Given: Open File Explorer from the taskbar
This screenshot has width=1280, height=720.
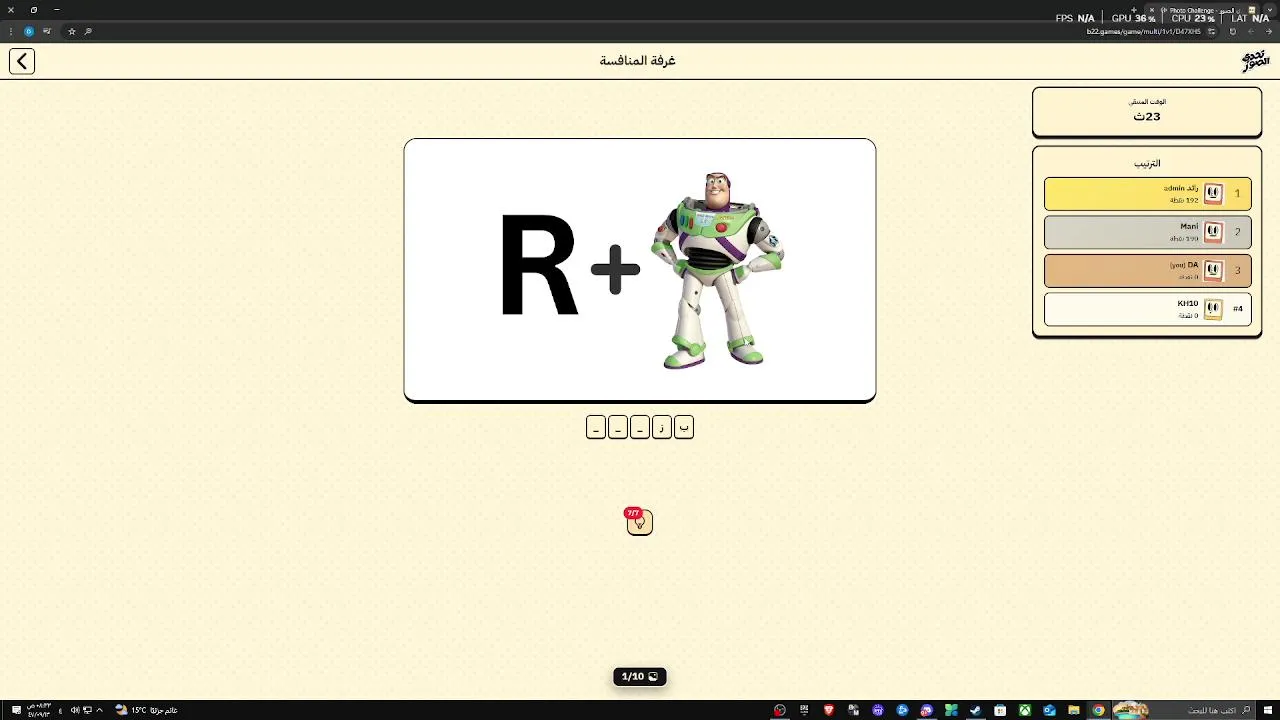Looking at the screenshot, I should [1073, 710].
